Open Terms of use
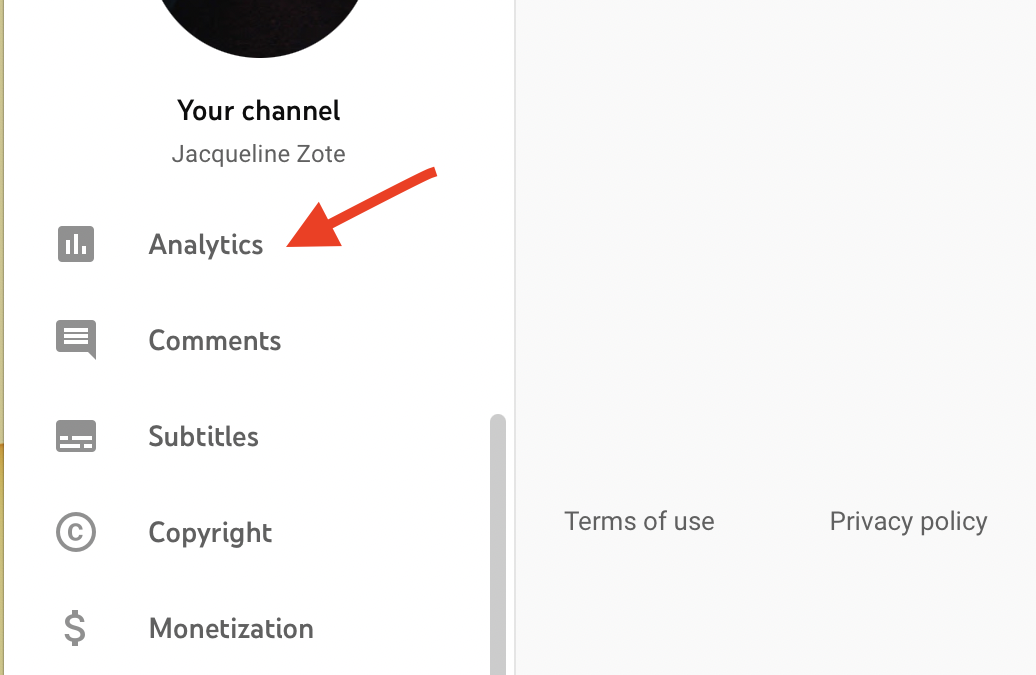Screen dimensions: 1036x675 point(639,521)
